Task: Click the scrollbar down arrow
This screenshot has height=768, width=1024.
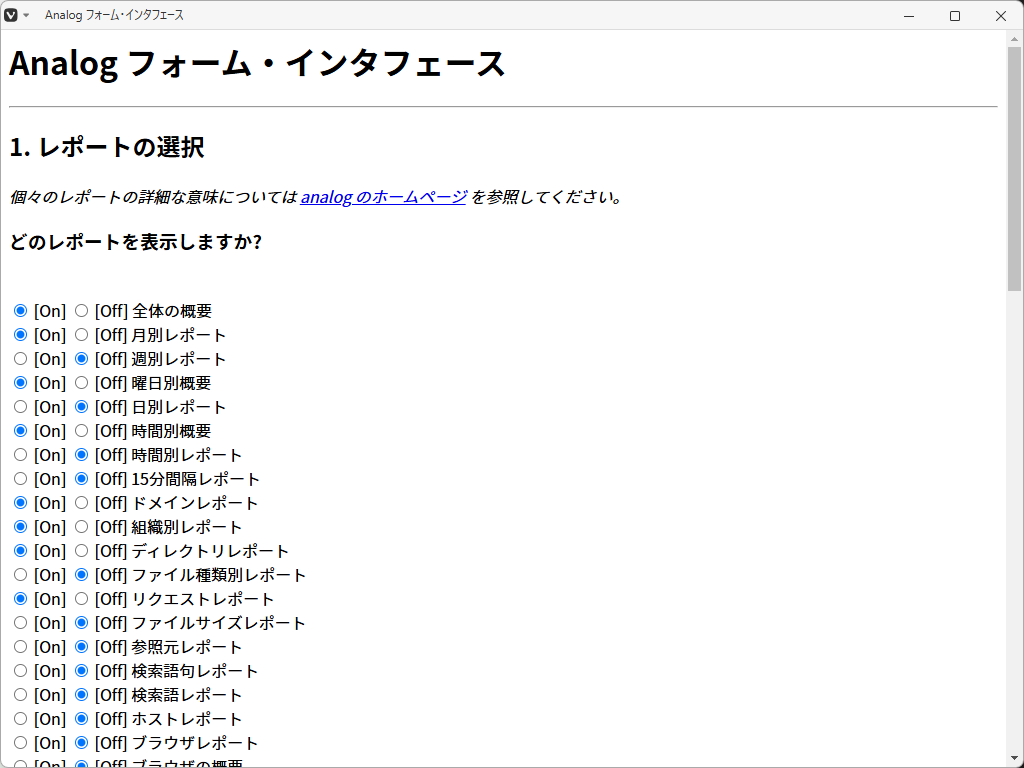Action: (1014, 760)
